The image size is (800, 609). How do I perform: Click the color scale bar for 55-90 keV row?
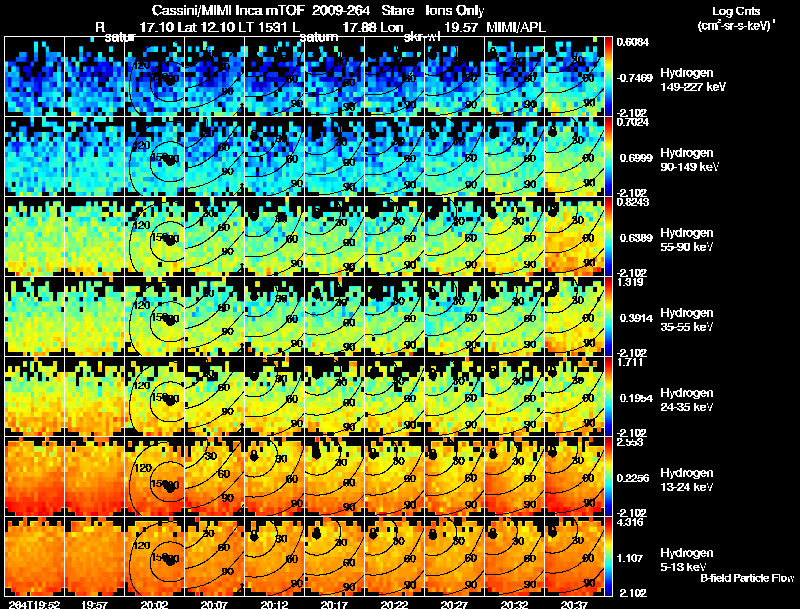pos(608,237)
